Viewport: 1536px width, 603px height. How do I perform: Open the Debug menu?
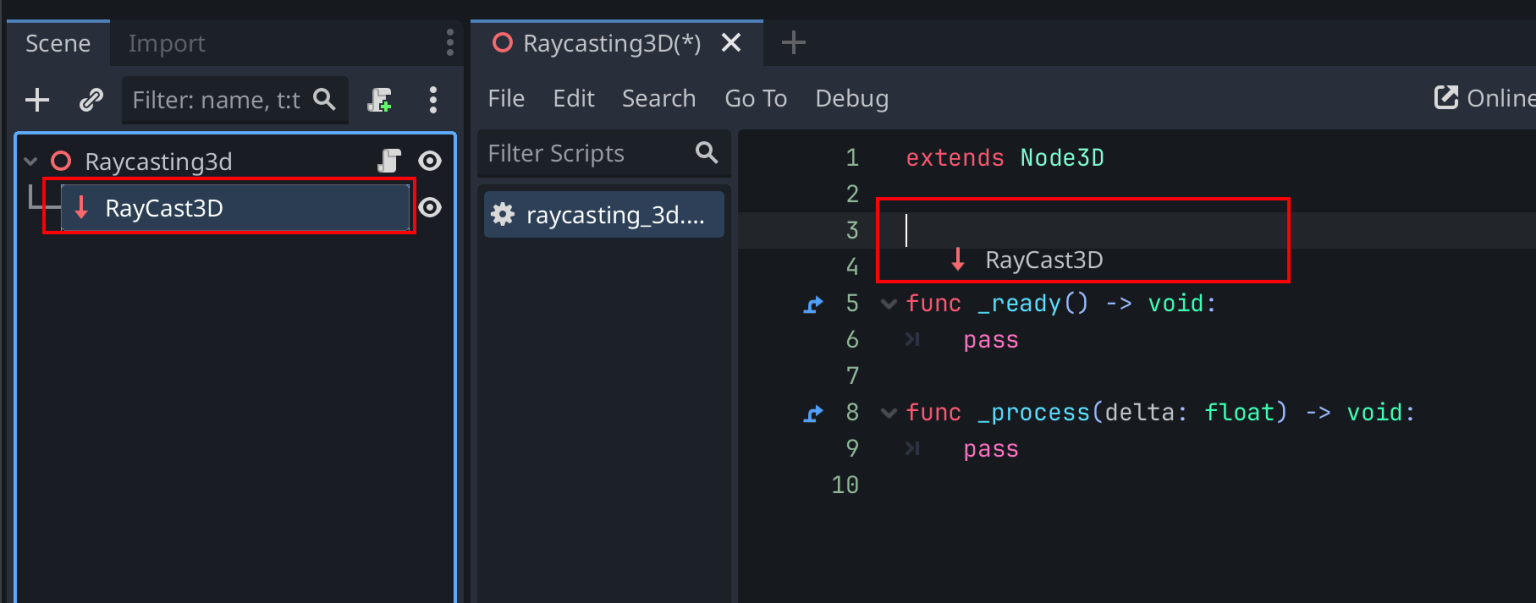[851, 98]
